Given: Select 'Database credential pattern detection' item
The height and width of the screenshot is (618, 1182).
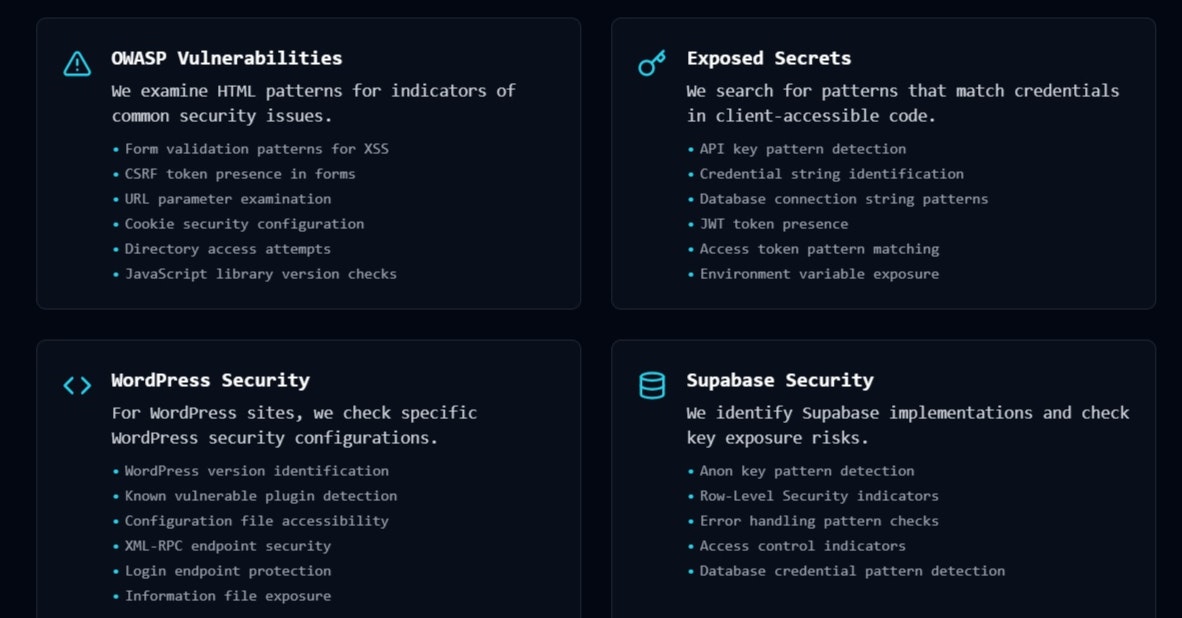Looking at the screenshot, I should point(852,571).
